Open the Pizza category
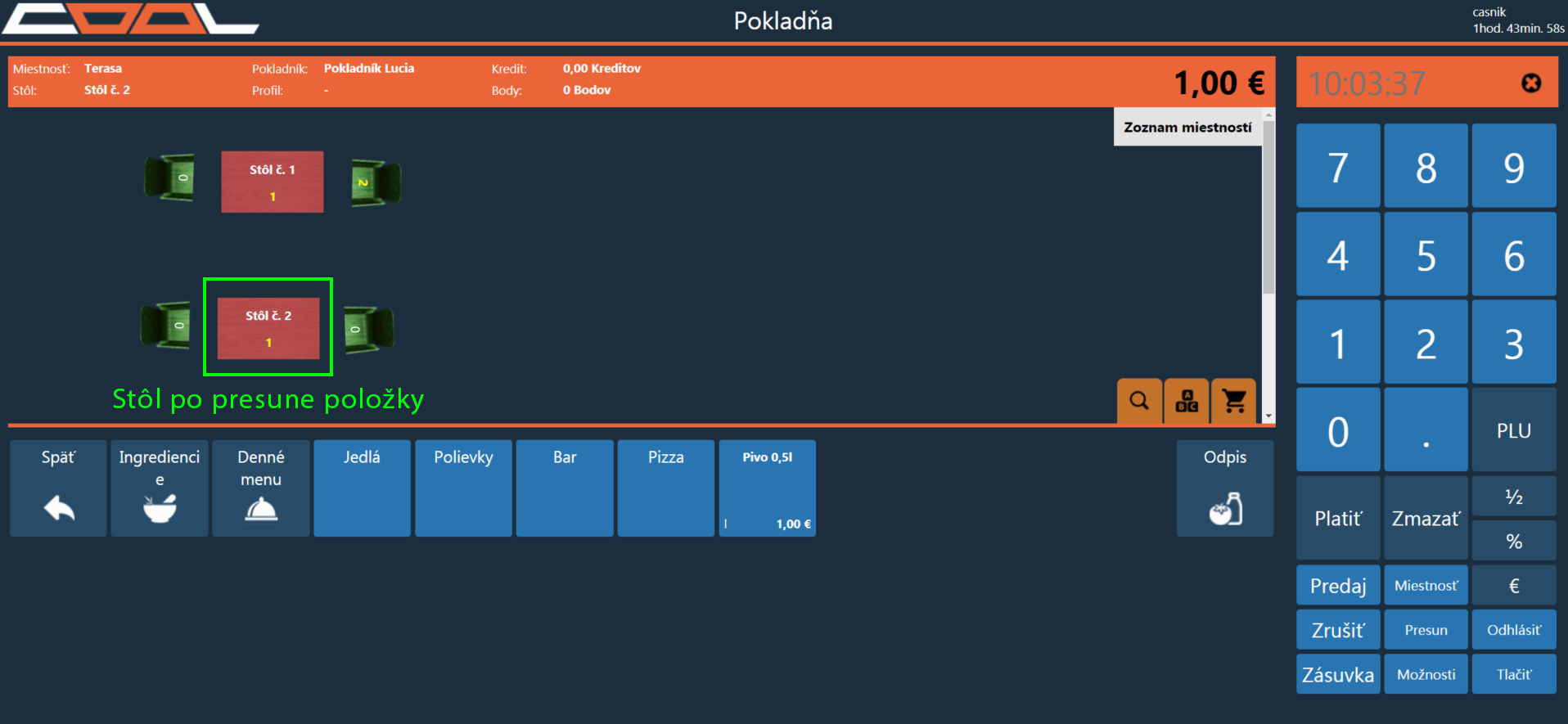Screen dimensions: 1568x724 pyautogui.click(x=665, y=488)
